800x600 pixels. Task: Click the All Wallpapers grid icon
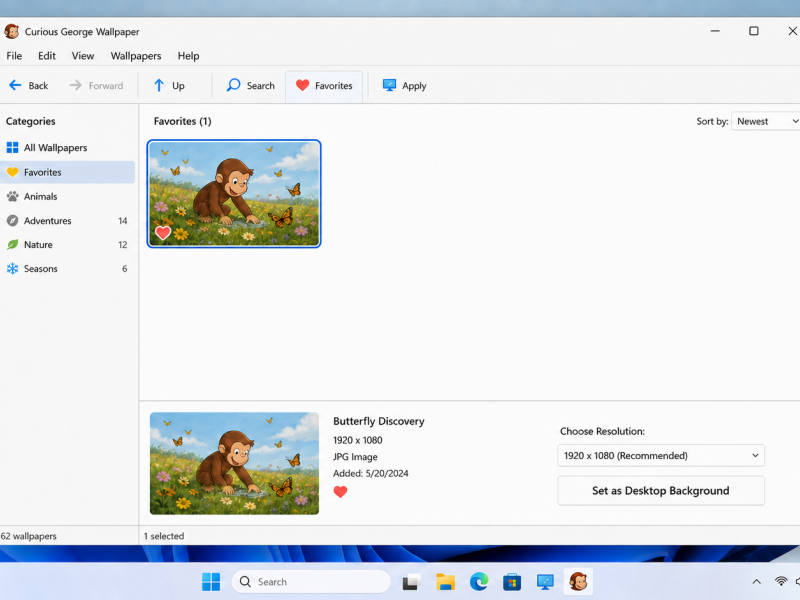(x=12, y=148)
